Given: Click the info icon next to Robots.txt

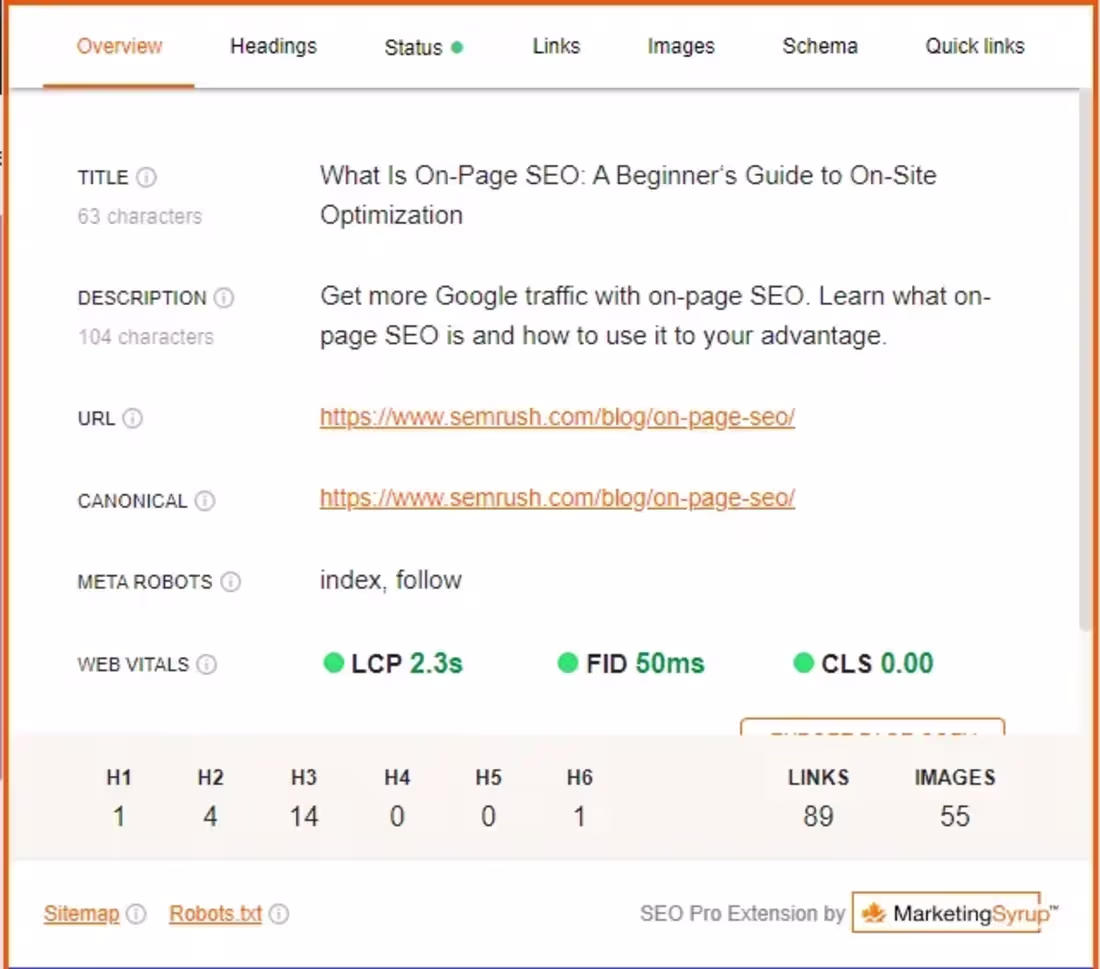Looking at the screenshot, I should click(x=279, y=914).
